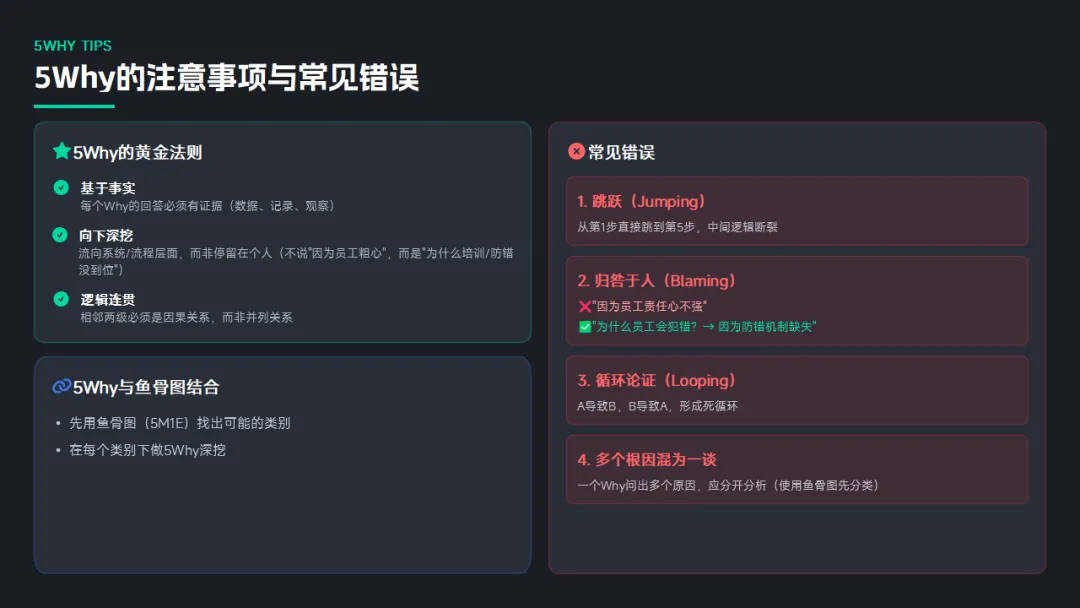The width and height of the screenshot is (1080, 608).
Task: Click the star icon beside 5Why的黄金法则
Action: (x=62, y=152)
